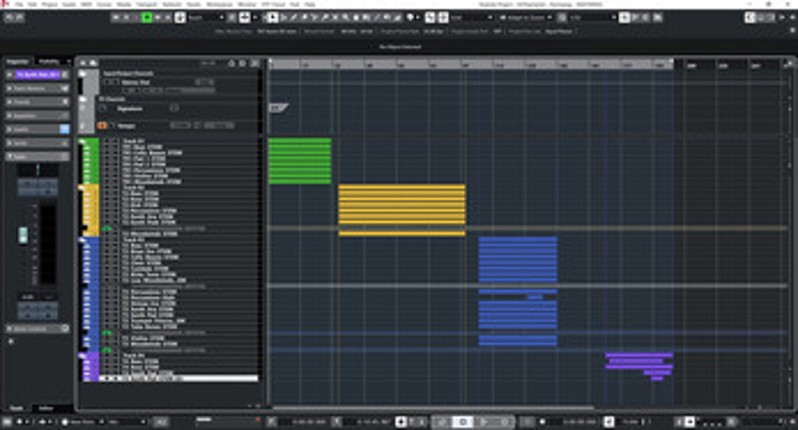Toggle Cycle button in transport bar
This screenshot has height=430, width=798.
click(441, 421)
